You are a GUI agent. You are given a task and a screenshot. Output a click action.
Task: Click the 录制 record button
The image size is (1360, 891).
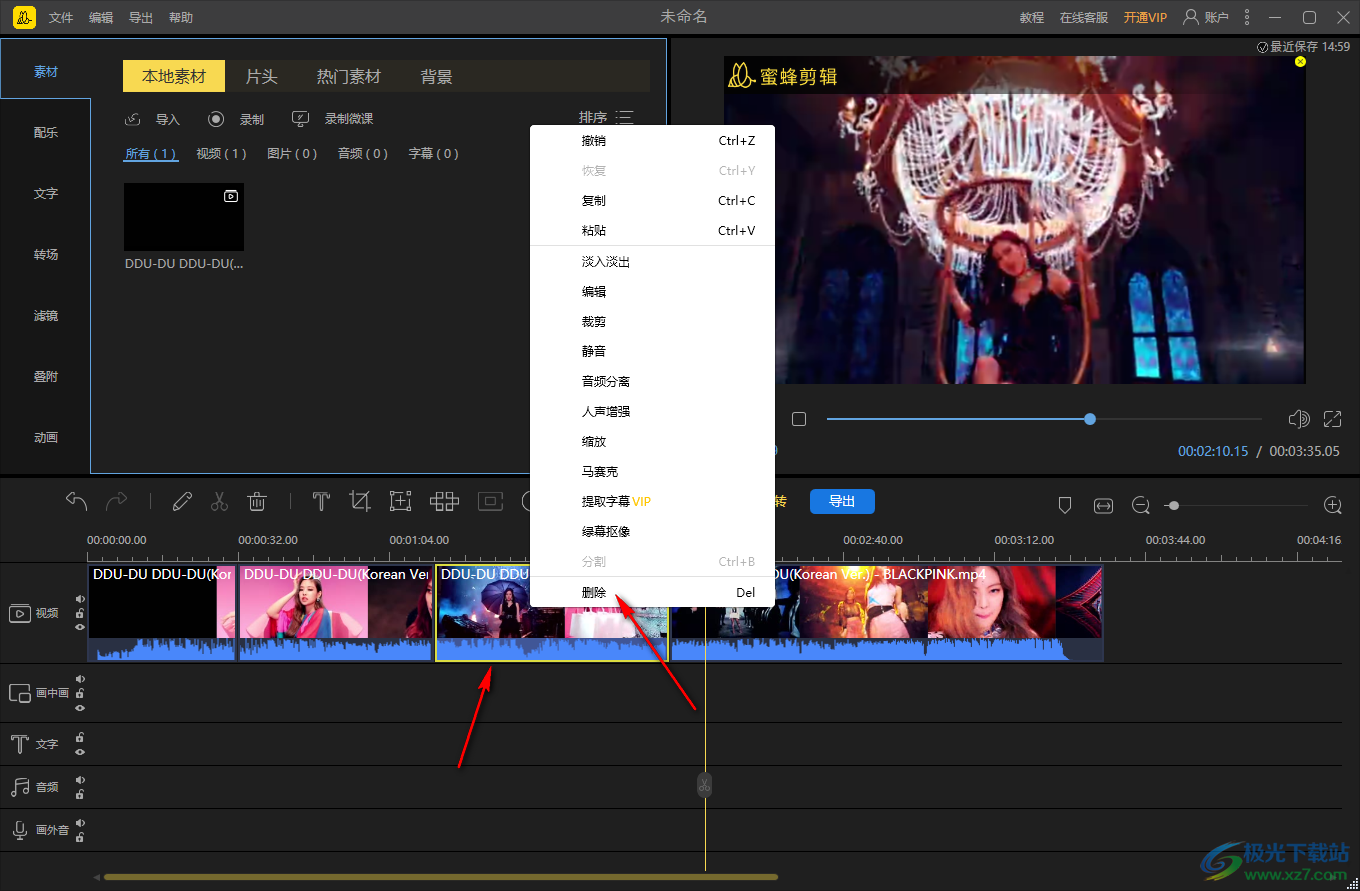[236, 119]
